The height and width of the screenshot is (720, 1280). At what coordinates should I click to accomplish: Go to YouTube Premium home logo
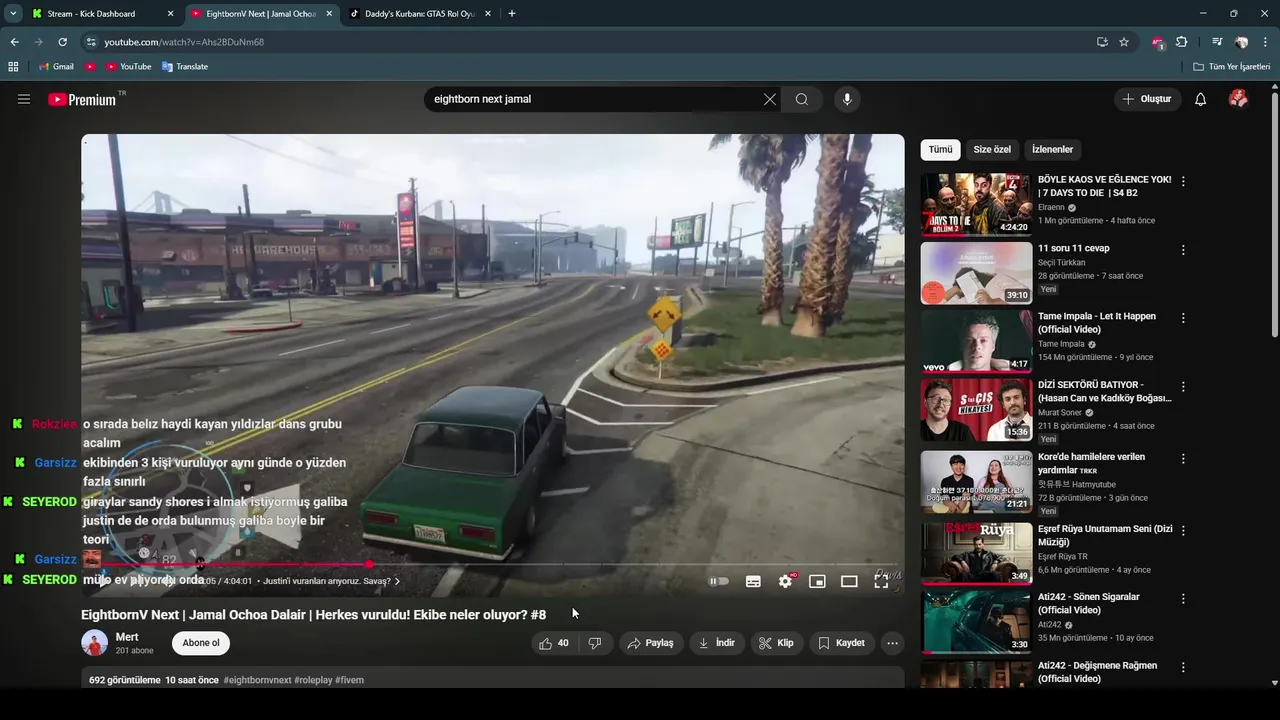click(x=82, y=99)
